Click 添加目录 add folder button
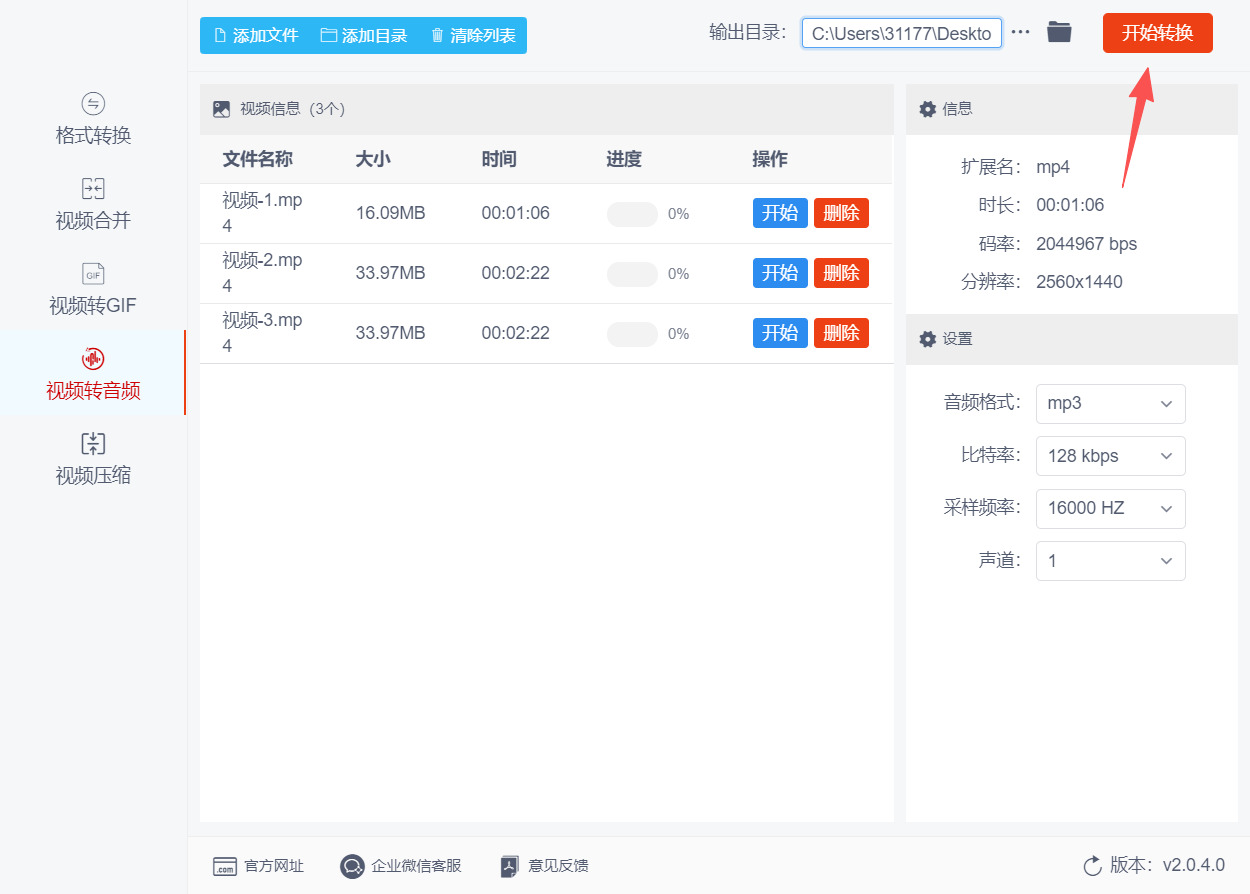This screenshot has width=1250, height=894. tap(364, 35)
